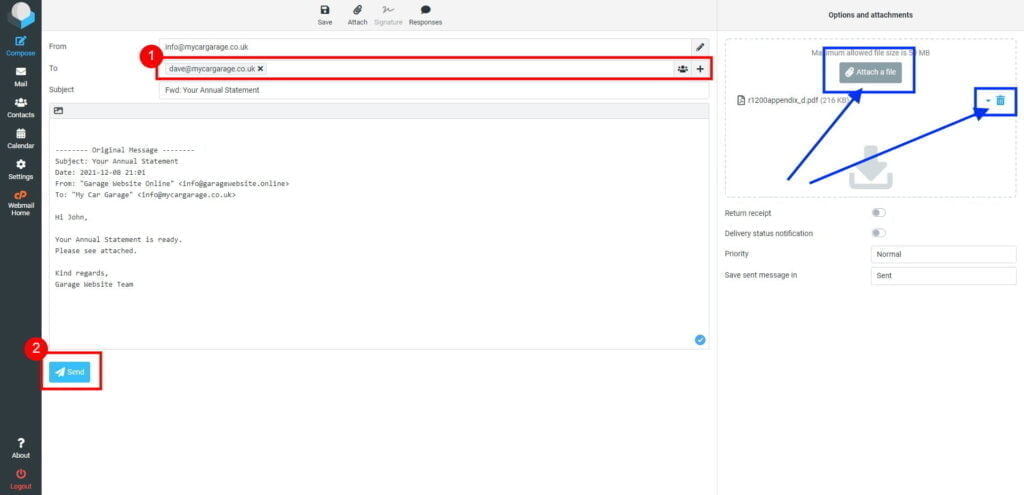Click the 'Hi John,' line in body
This screenshot has height=495, width=1024.
click(x=71, y=217)
